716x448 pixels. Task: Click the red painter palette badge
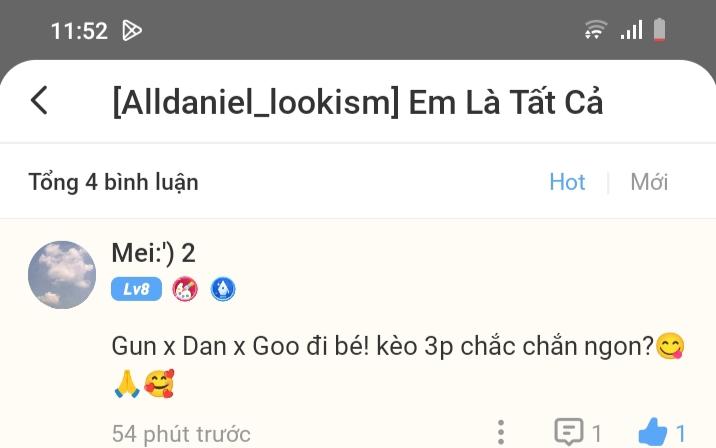[185, 289]
